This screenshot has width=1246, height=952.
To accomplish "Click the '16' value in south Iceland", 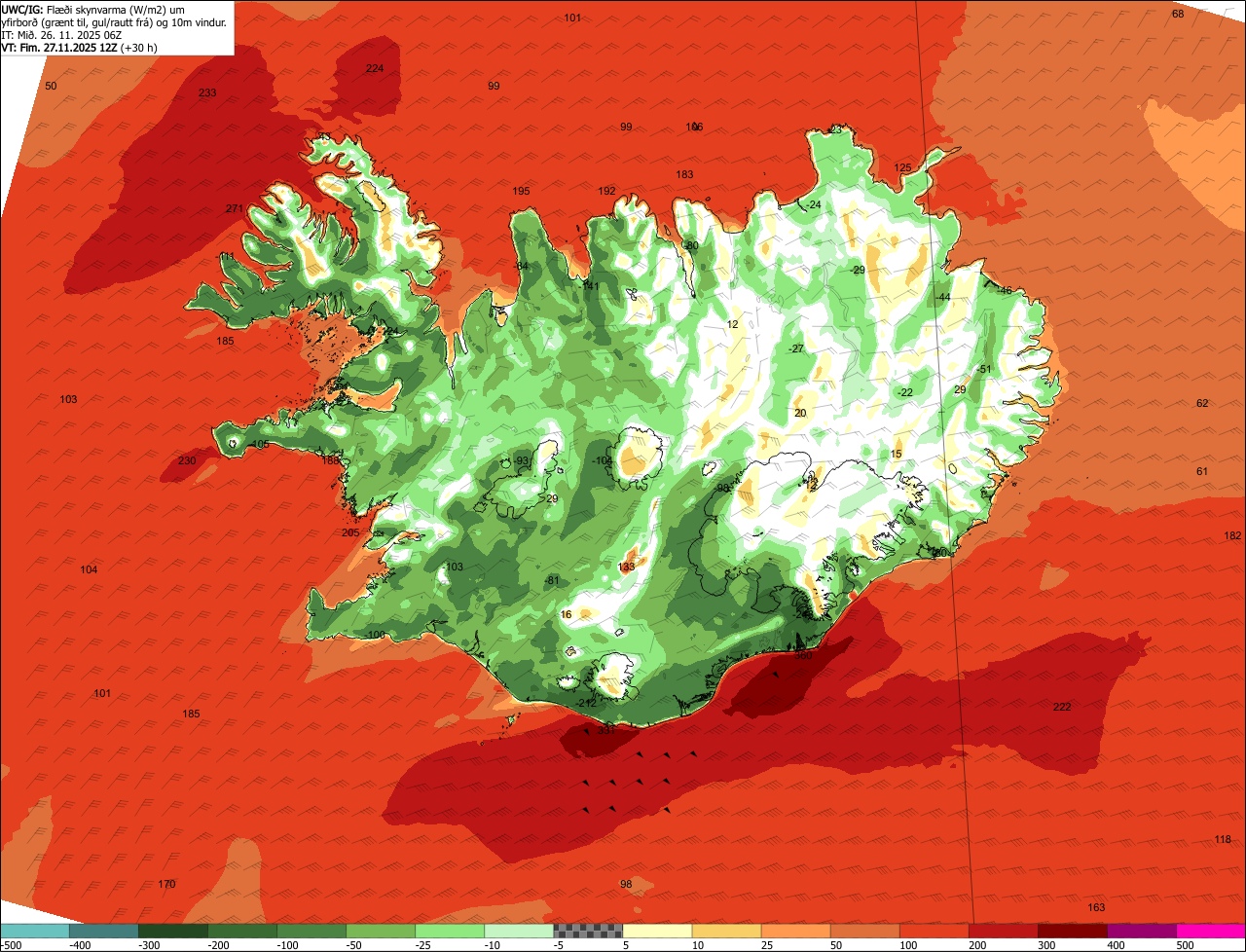I will point(567,614).
